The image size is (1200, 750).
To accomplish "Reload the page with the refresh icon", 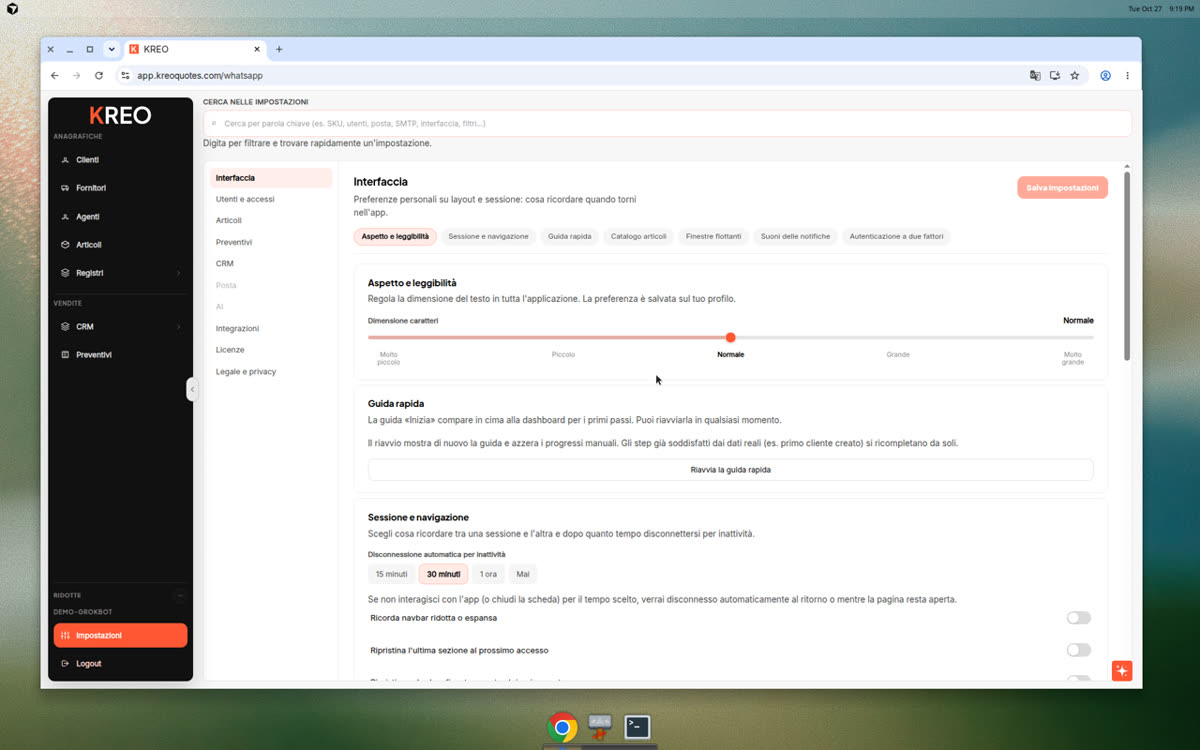I will [x=99, y=75].
